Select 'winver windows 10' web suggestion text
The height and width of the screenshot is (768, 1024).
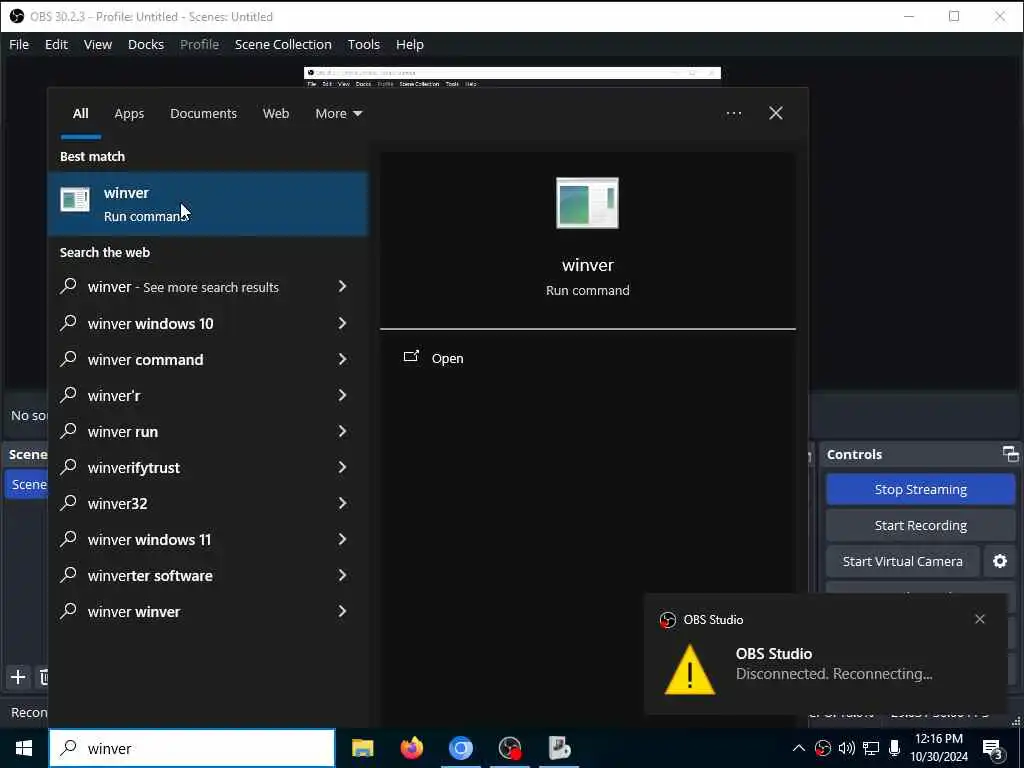pos(150,324)
